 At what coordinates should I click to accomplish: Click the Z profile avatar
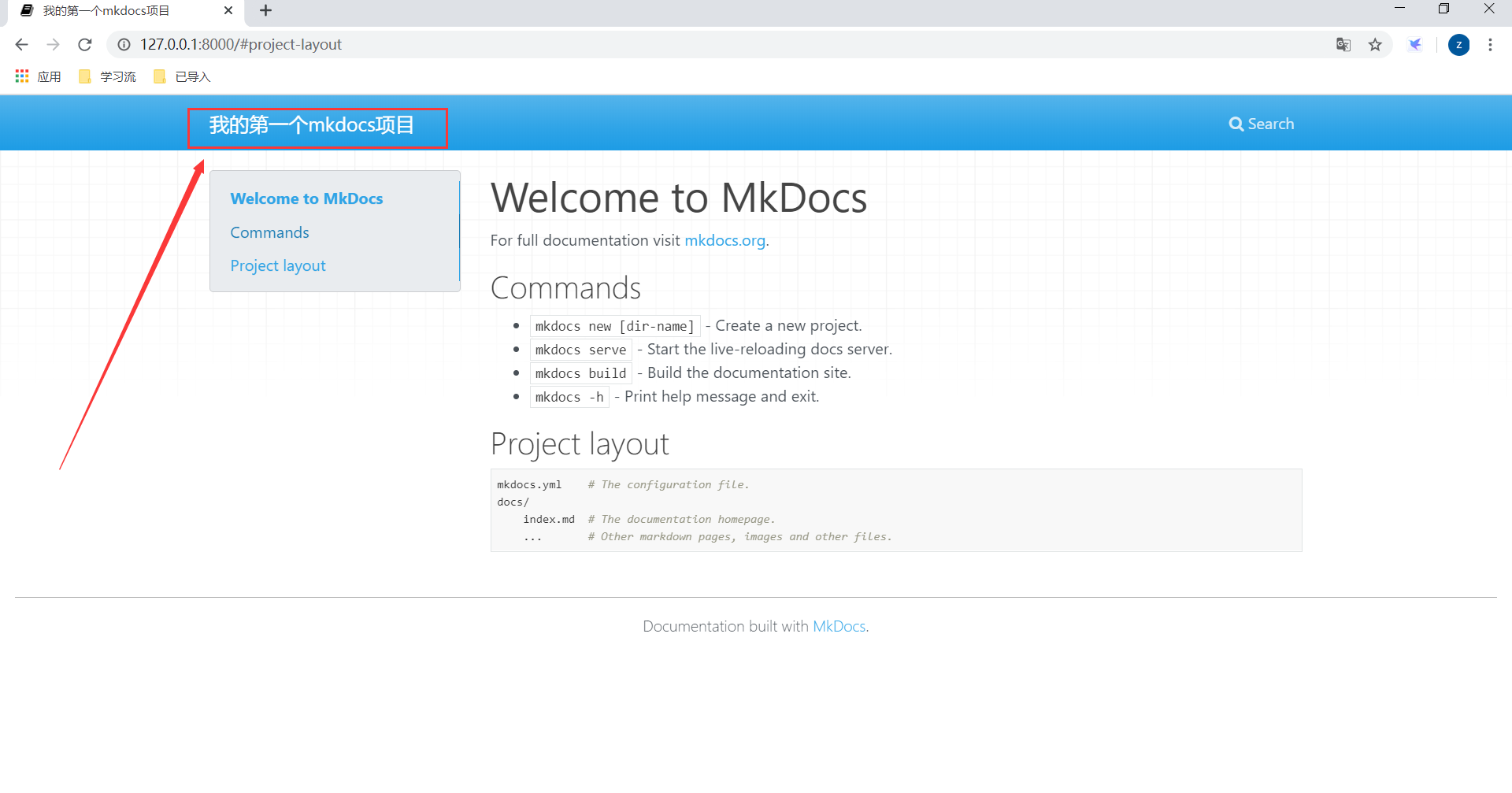pos(1458,45)
